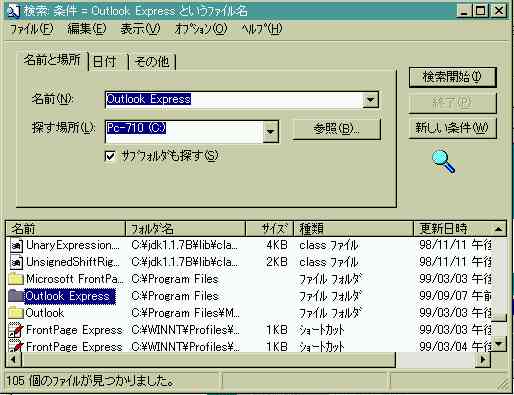514x395 pixels.
Task: Expand the 探す場所 dropdown arrow
Action: (270, 132)
